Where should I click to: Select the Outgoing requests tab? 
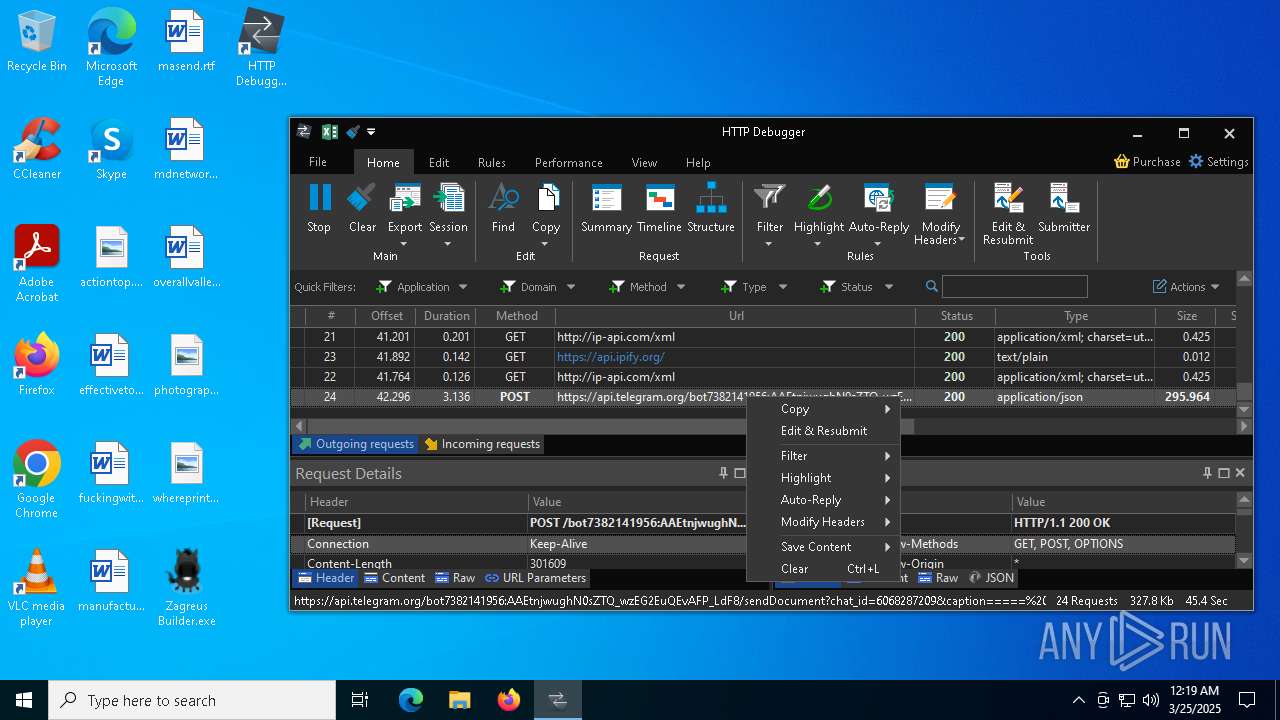356,444
